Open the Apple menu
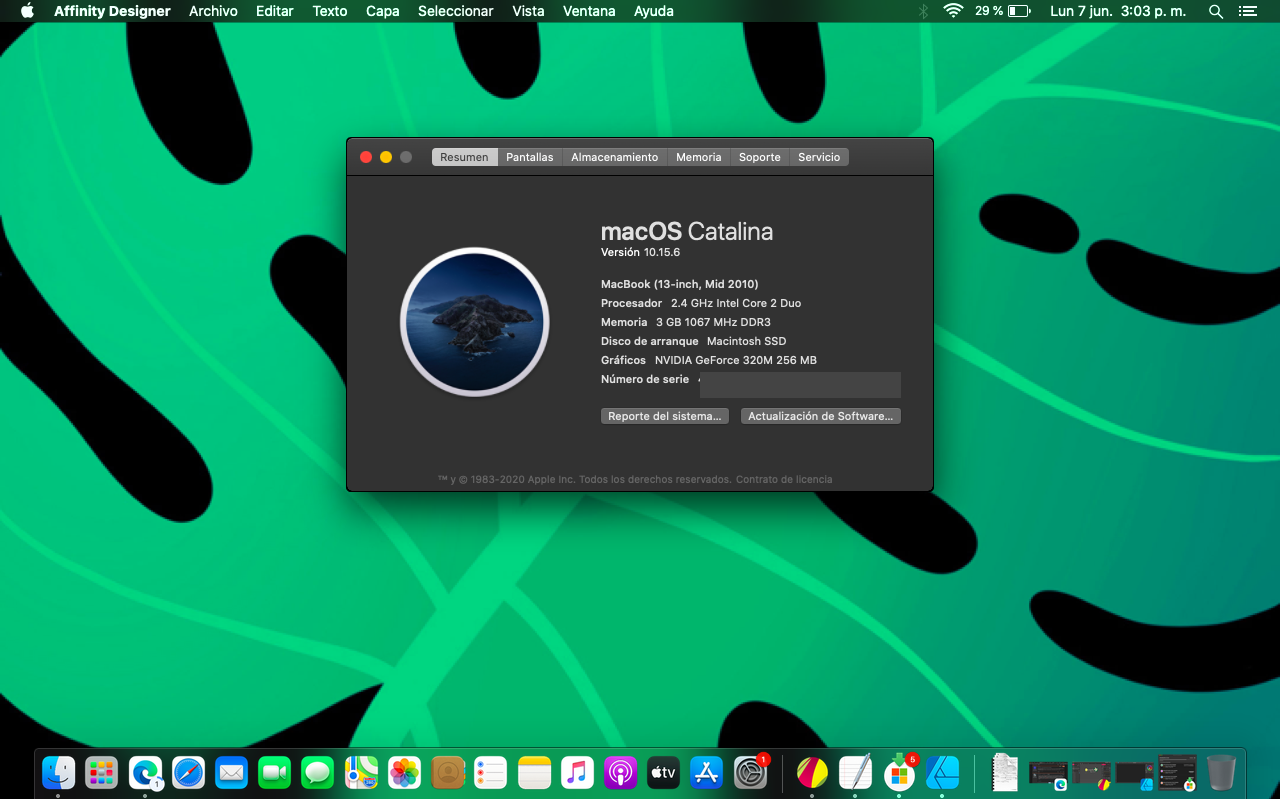 click(x=27, y=11)
